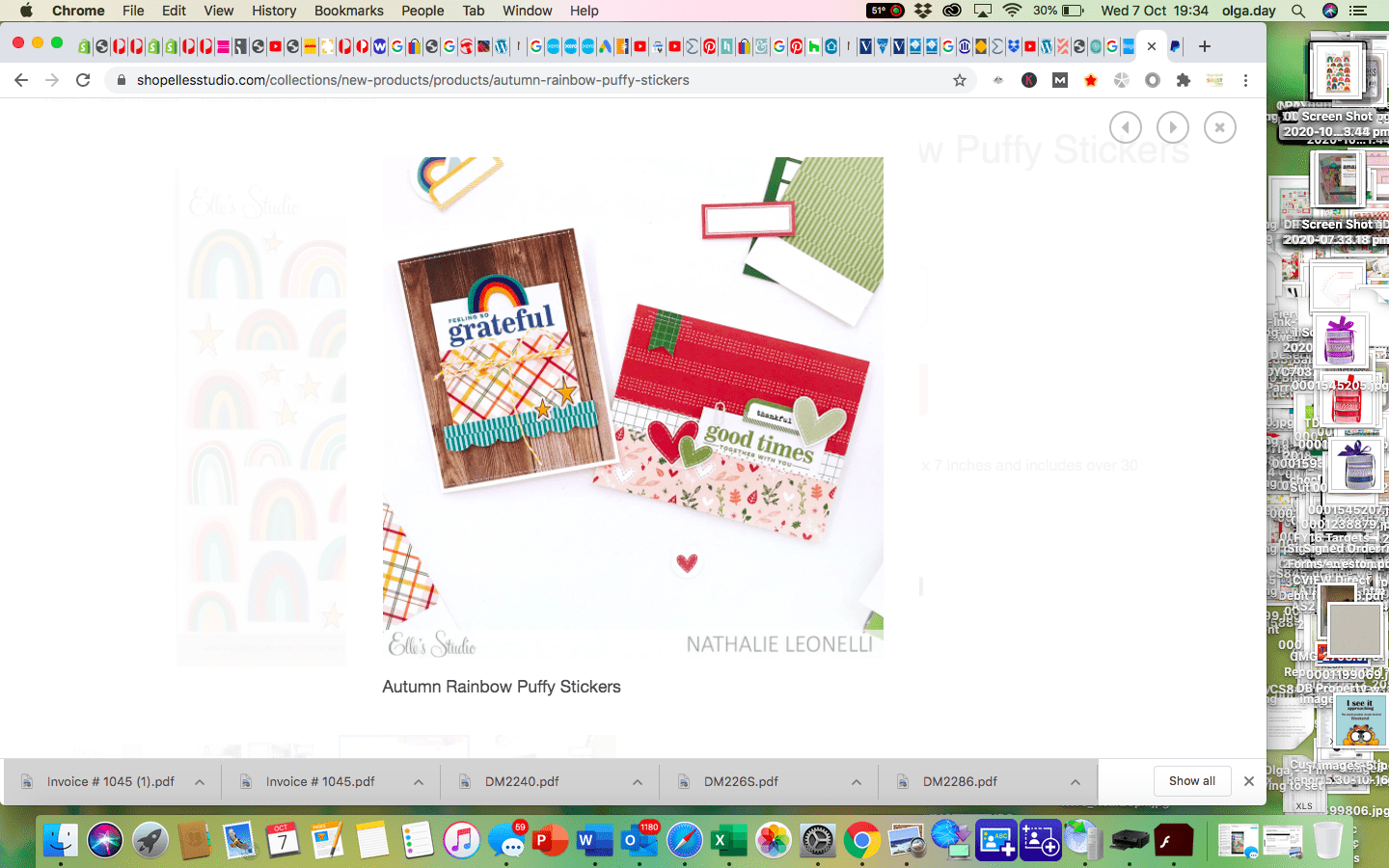Open Calendar in the Dock
This screenshot has width=1389, height=868.
click(283, 841)
